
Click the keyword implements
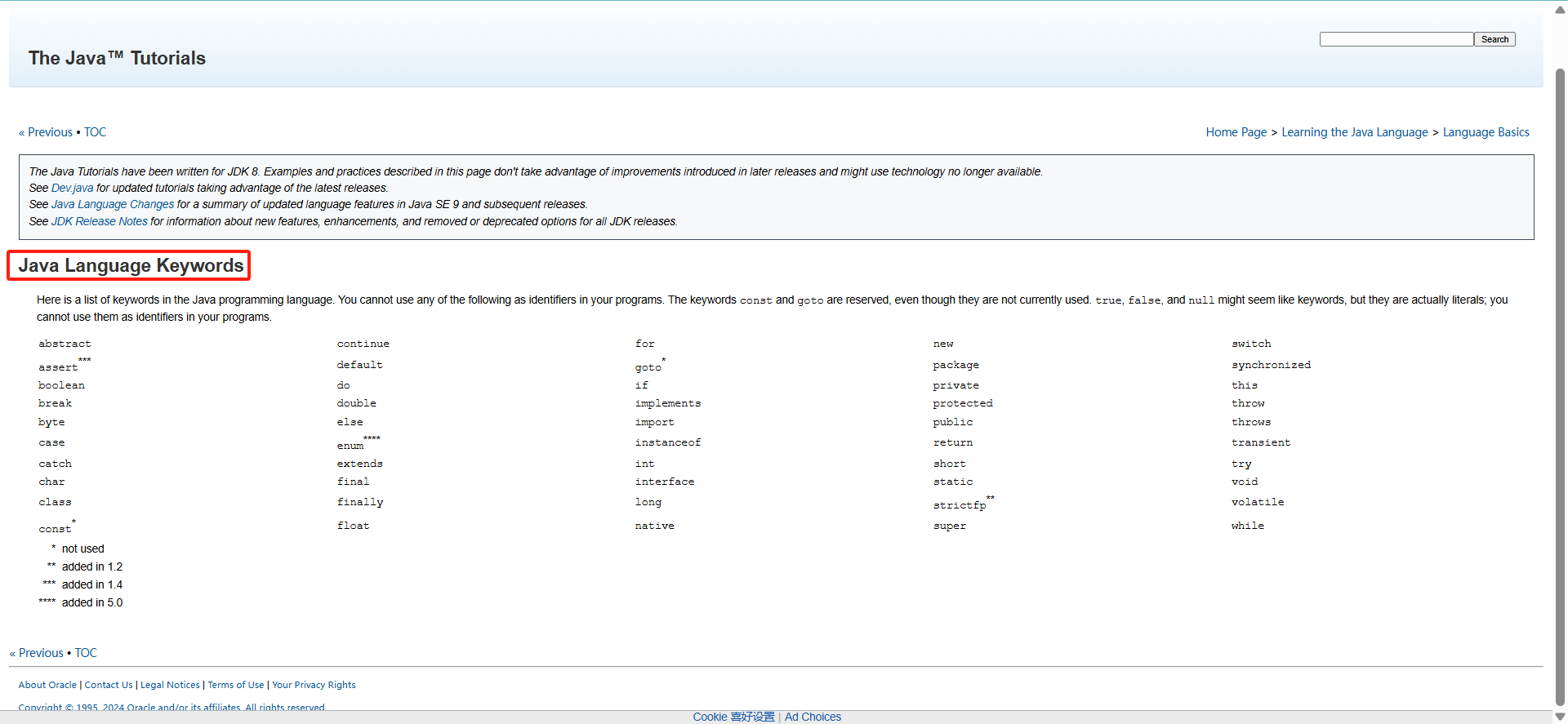pos(668,403)
